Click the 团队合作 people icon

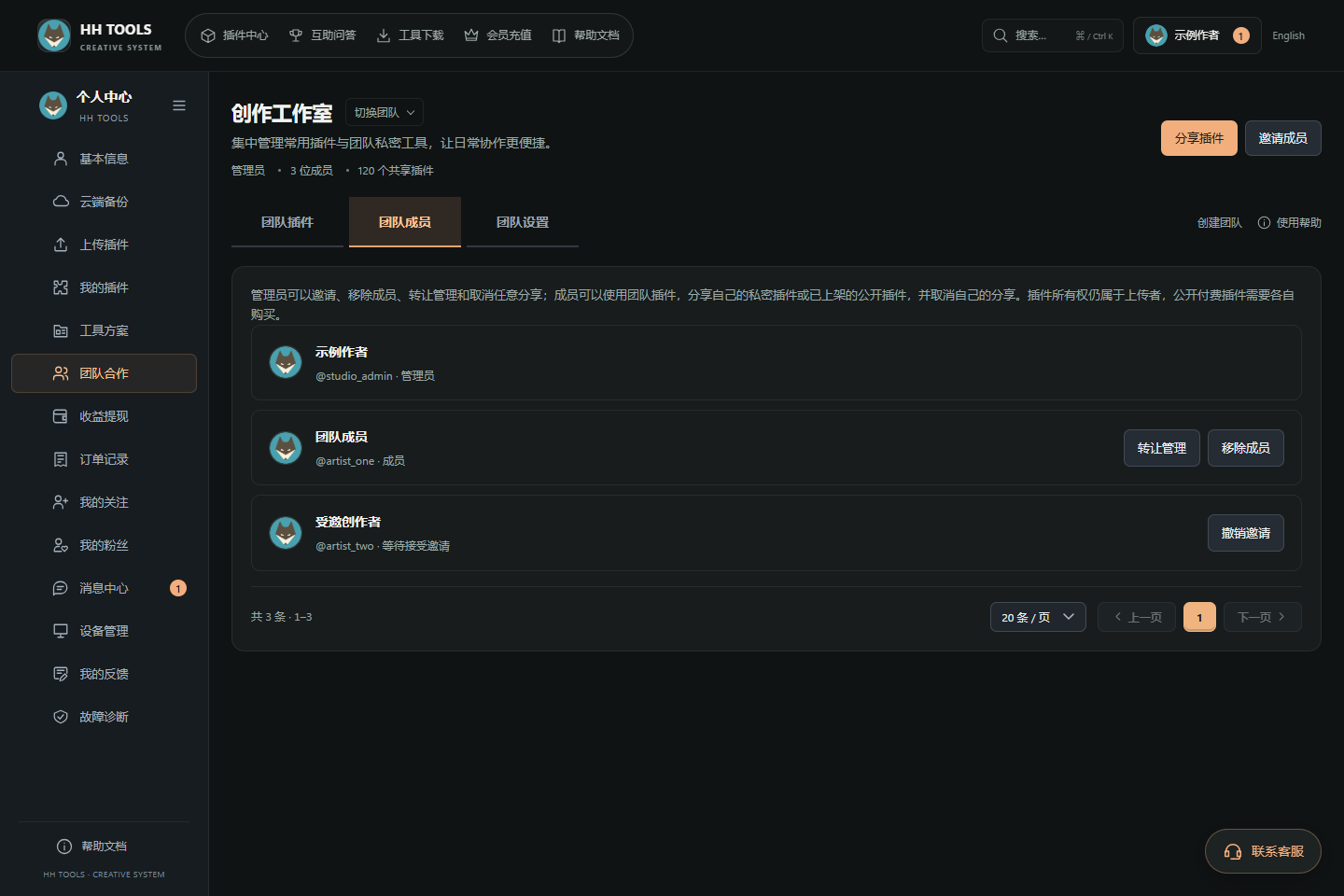(61, 373)
